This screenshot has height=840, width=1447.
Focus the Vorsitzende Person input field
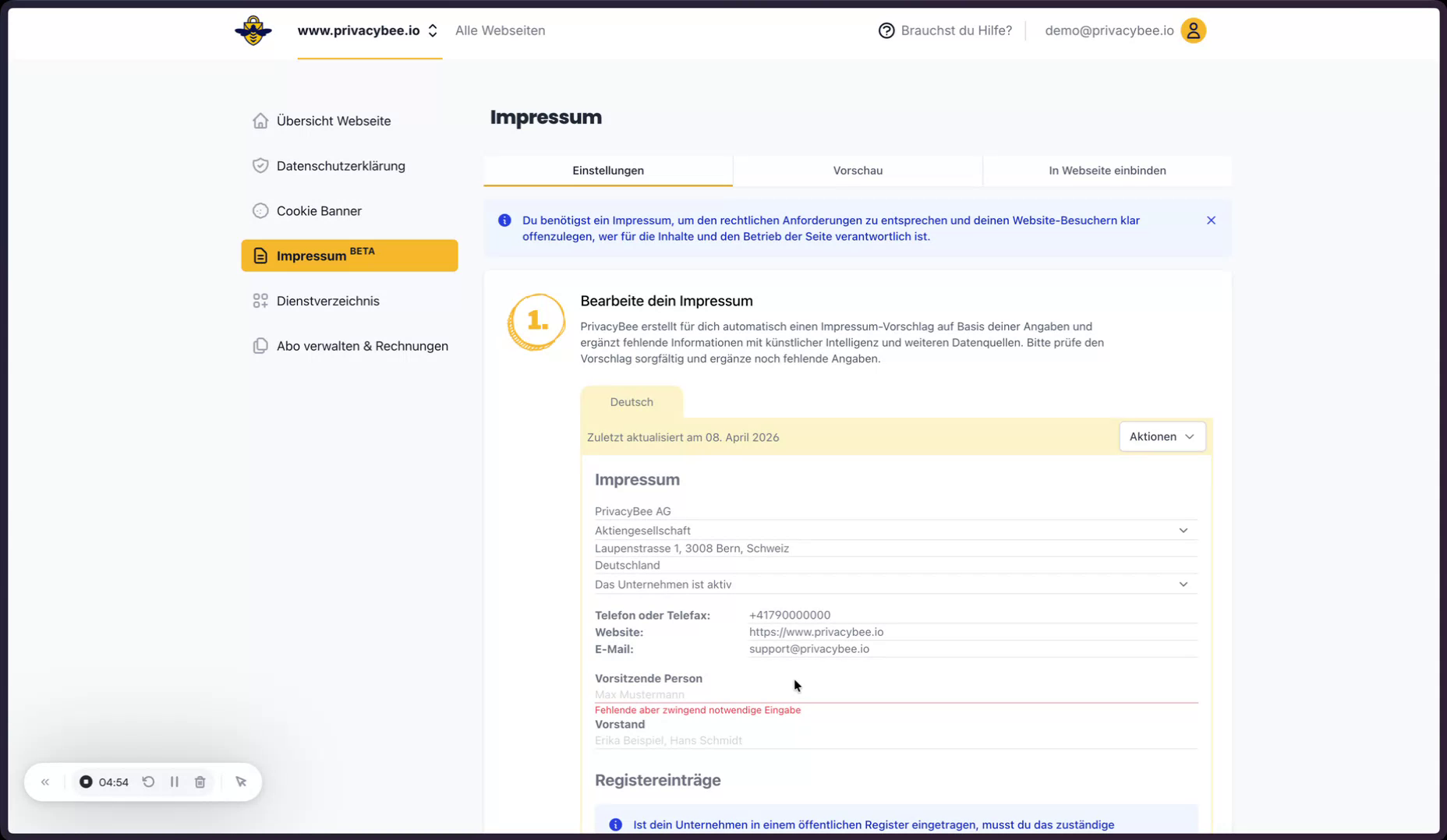(x=896, y=694)
